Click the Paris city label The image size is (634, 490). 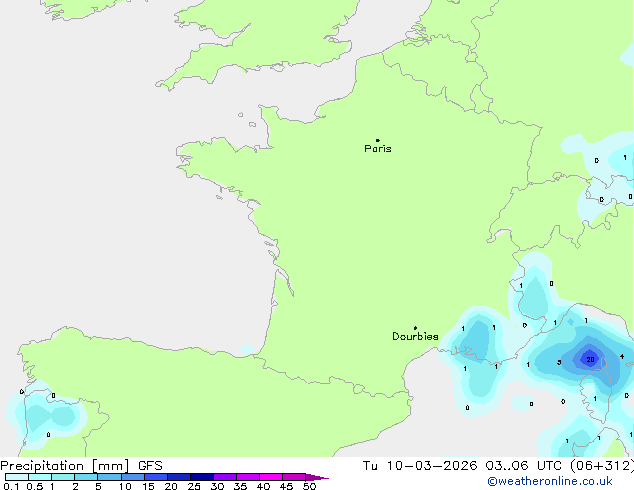pyautogui.click(x=378, y=149)
